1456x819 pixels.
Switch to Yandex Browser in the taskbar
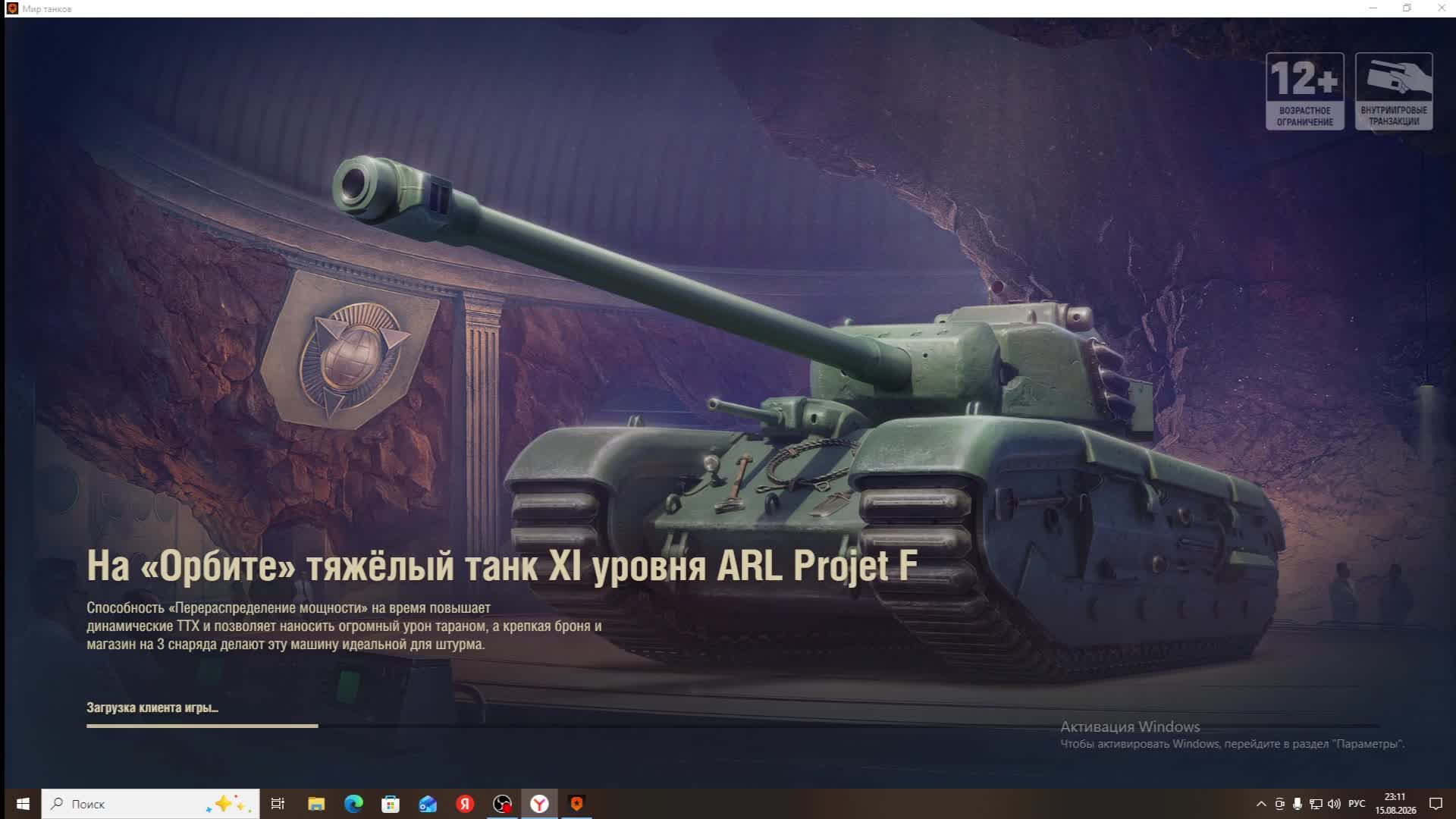(x=539, y=804)
